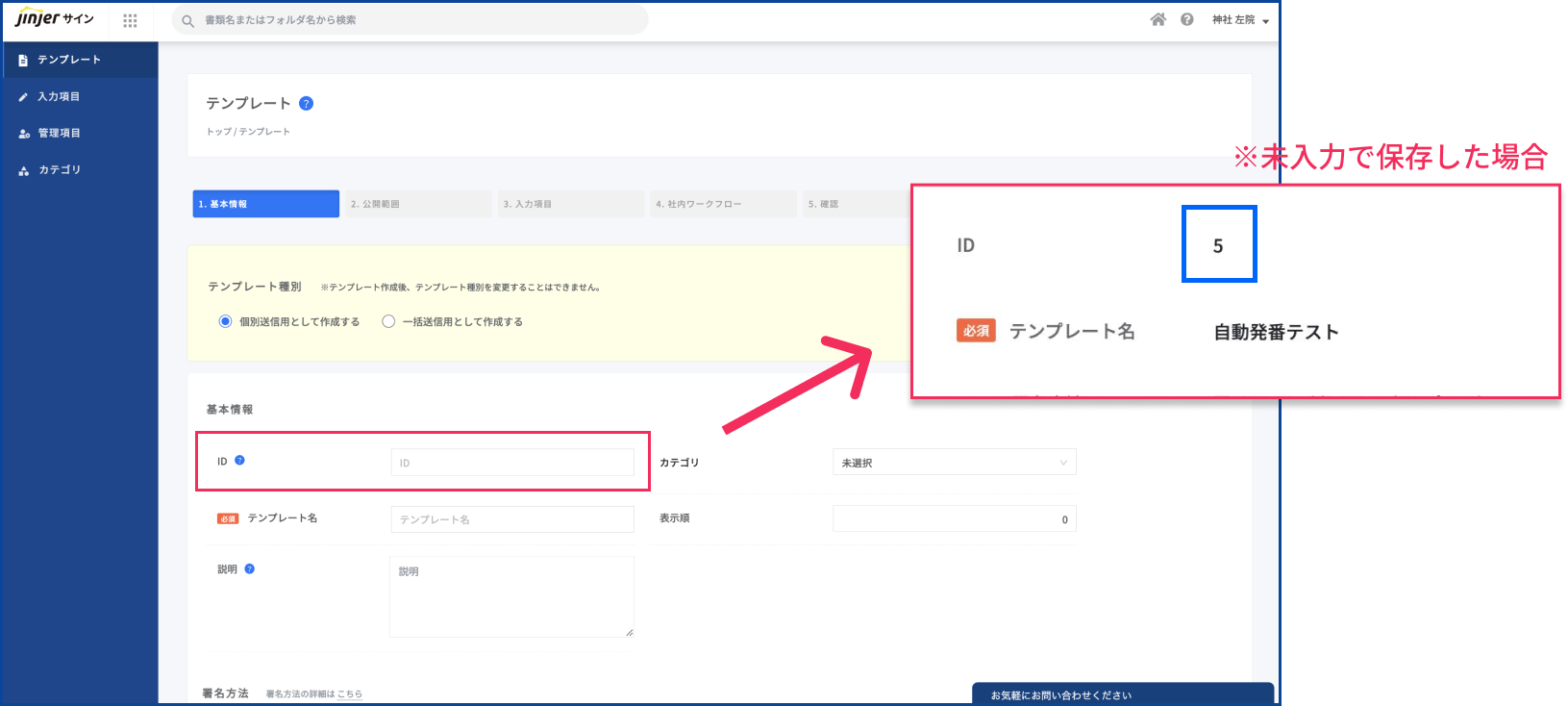
Task: Open 入力項目 in the sidebar
Action: (x=59, y=96)
